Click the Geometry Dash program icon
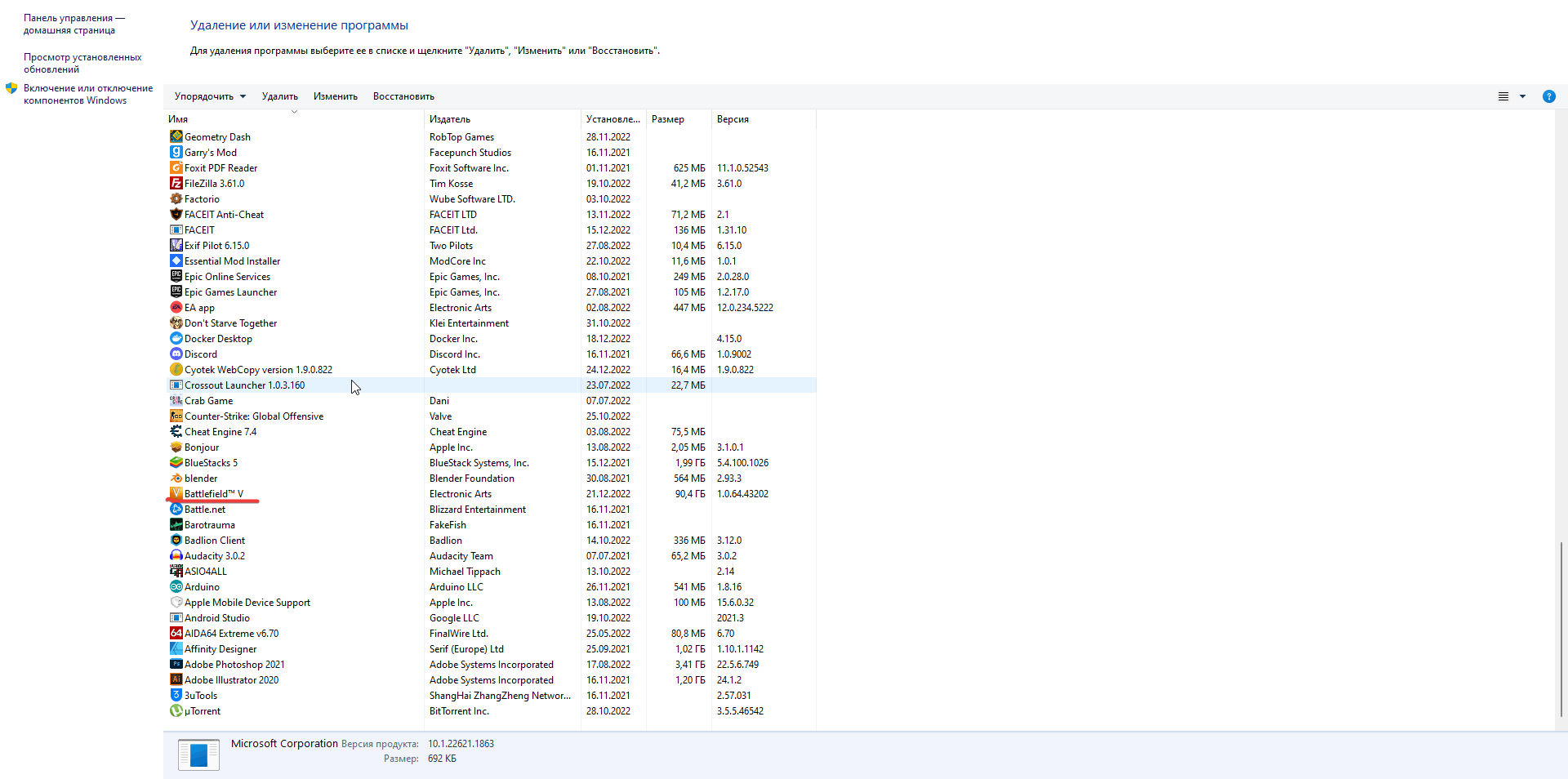Image resolution: width=1568 pixels, height=779 pixels. [176, 136]
